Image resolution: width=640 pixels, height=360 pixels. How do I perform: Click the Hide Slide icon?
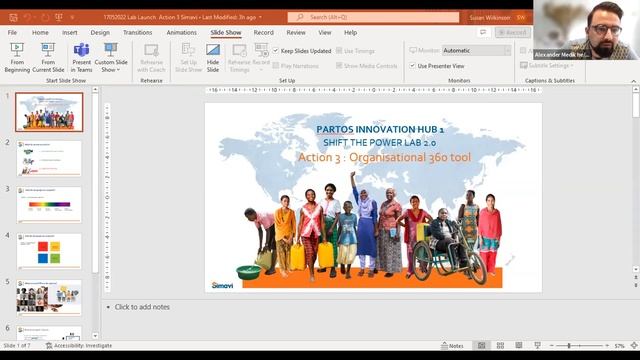[213, 50]
